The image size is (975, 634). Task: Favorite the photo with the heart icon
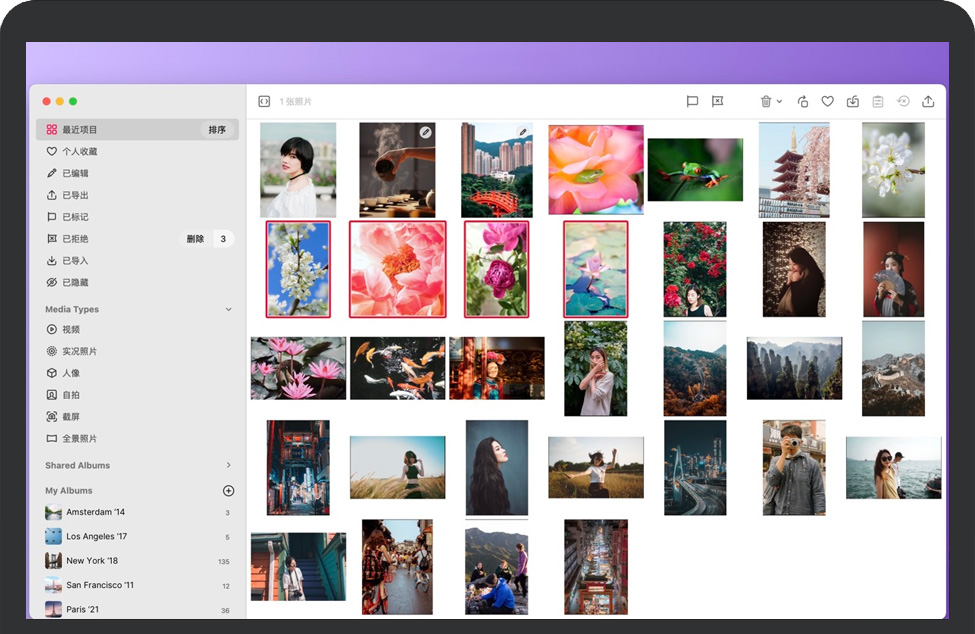click(x=828, y=102)
